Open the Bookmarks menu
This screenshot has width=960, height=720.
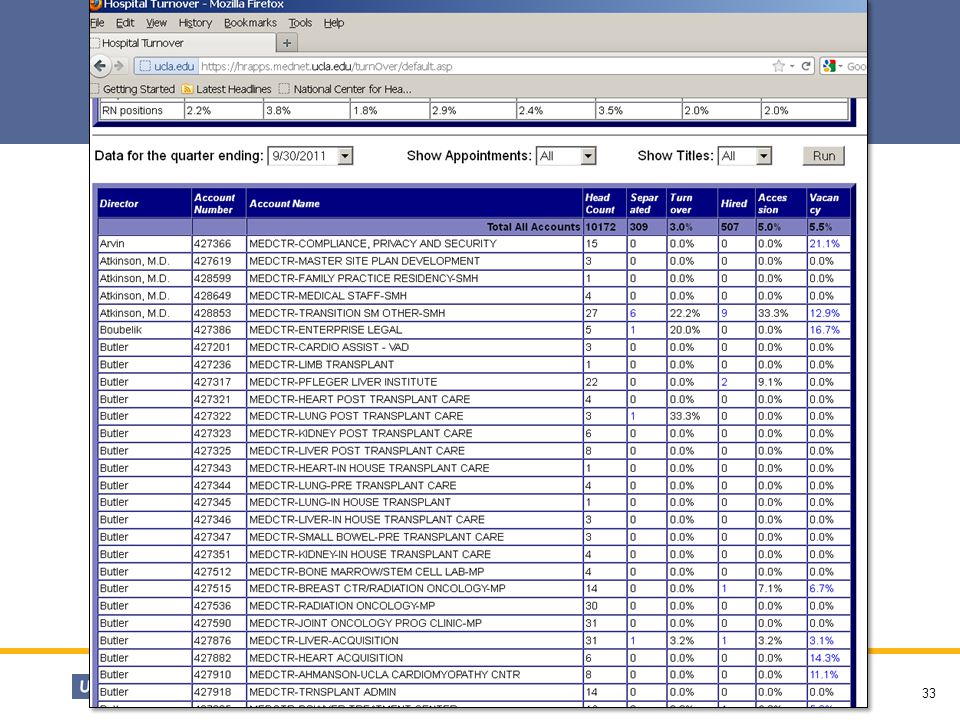pyautogui.click(x=250, y=23)
